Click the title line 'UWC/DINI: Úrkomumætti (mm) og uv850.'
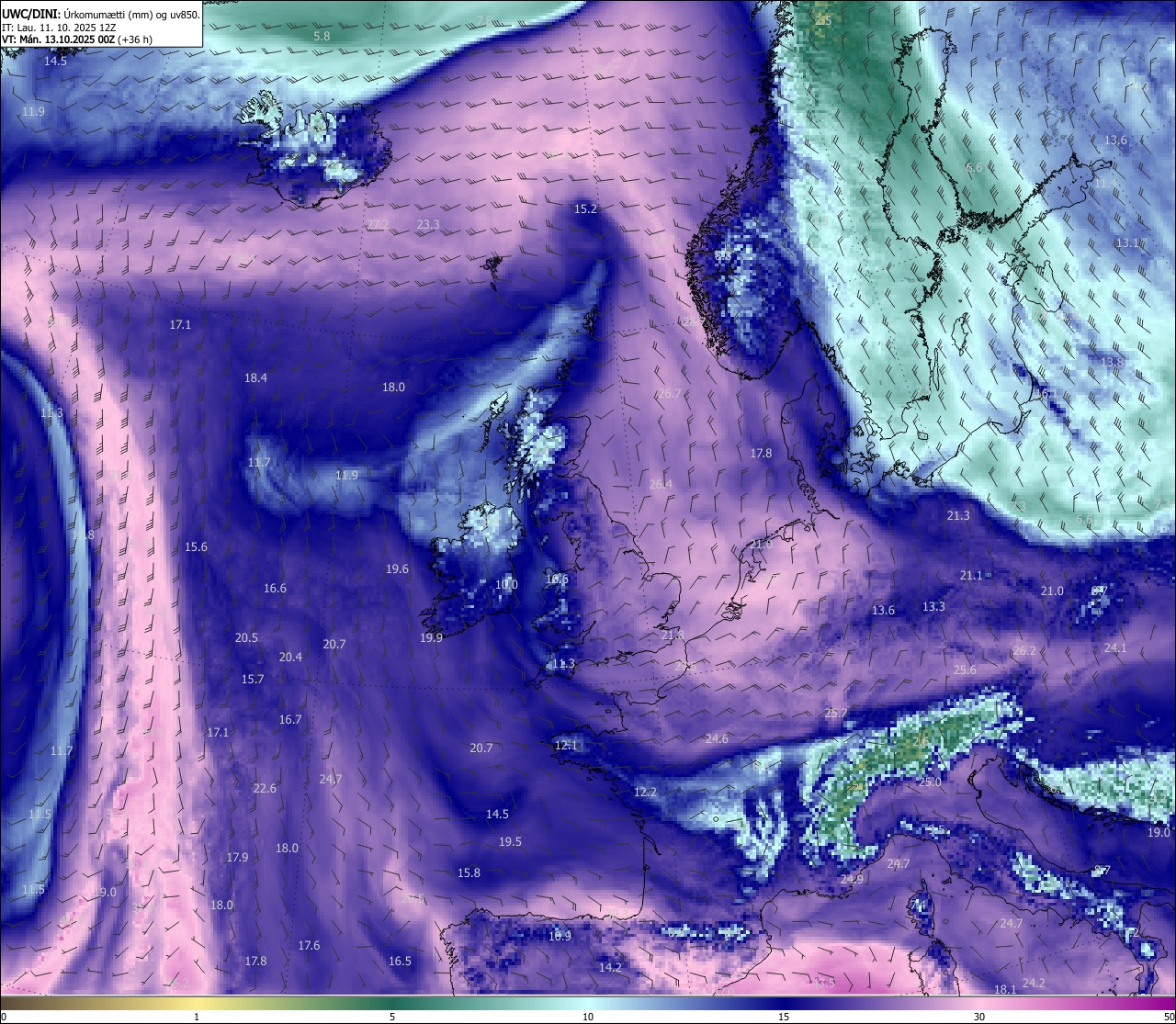This screenshot has height=1024, width=1176. [x=100, y=14]
